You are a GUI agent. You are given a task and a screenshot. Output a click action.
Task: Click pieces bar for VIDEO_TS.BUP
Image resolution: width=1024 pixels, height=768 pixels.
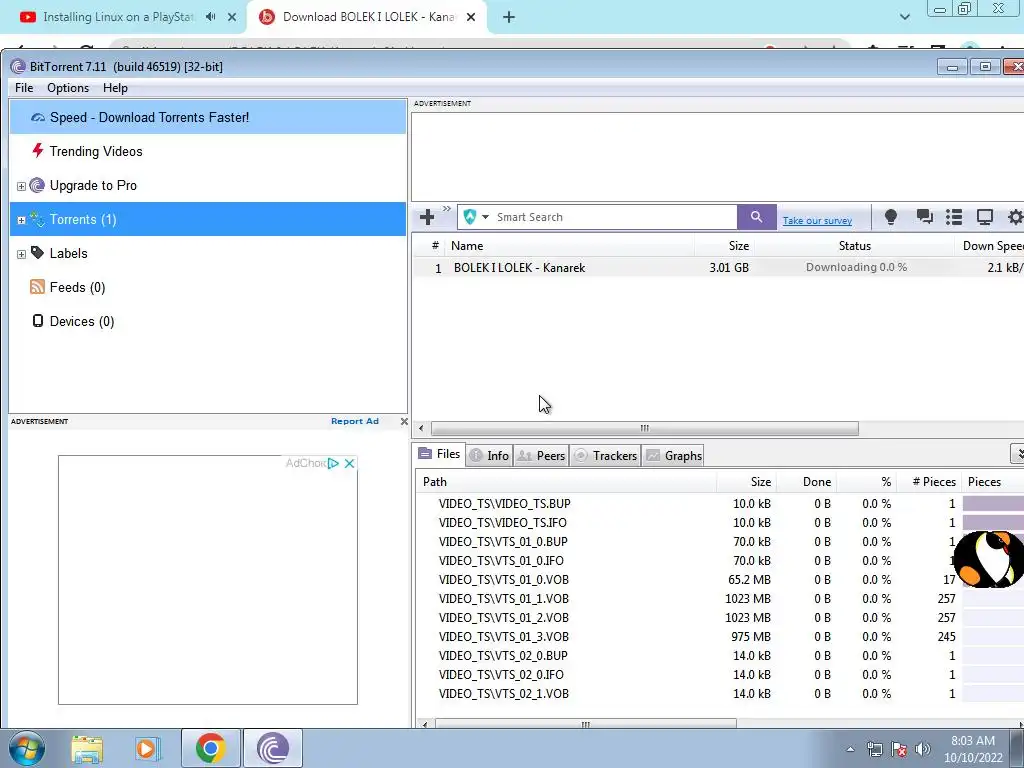[993, 504]
